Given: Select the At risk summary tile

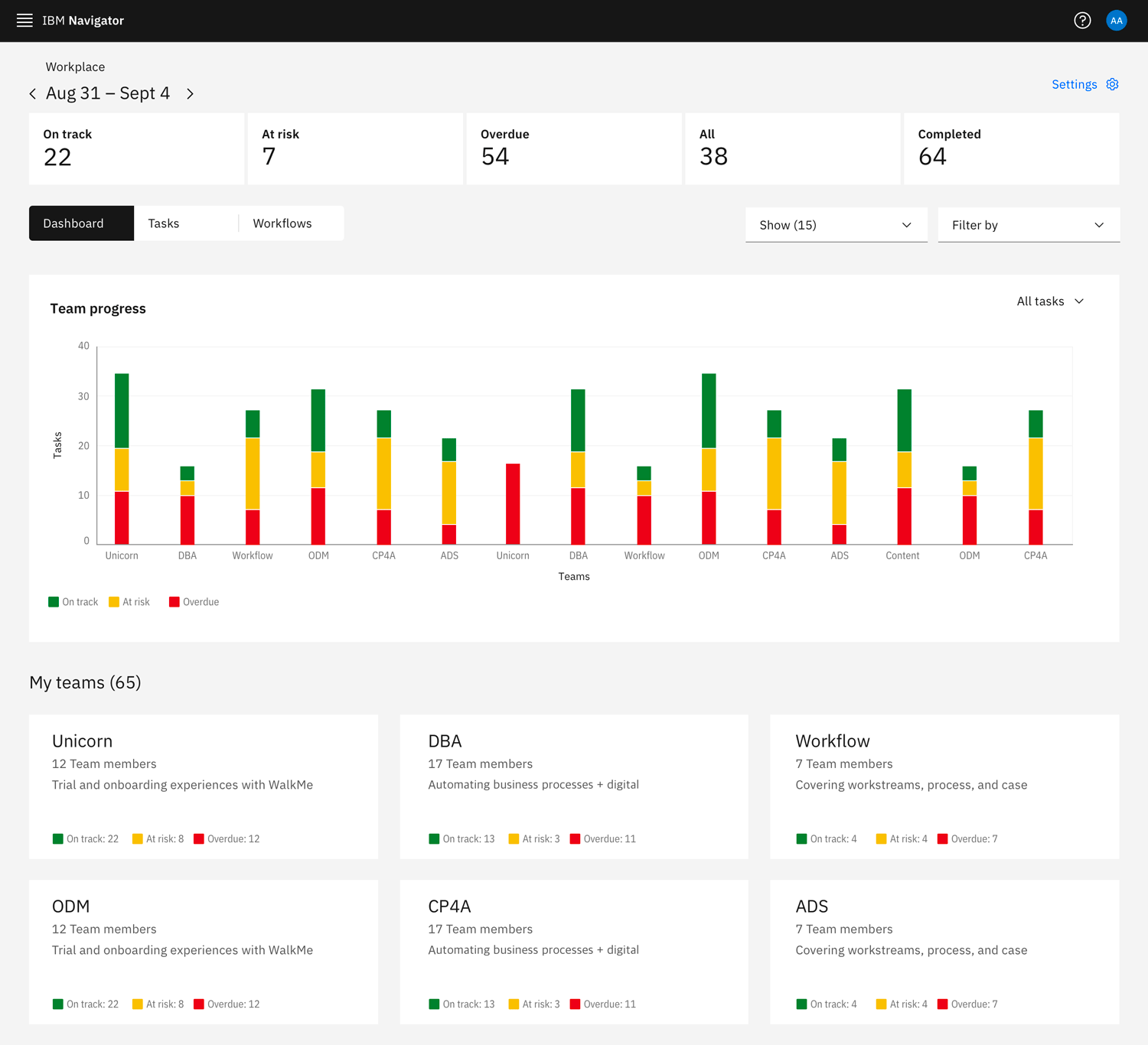Looking at the screenshot, I should [355, 149].
